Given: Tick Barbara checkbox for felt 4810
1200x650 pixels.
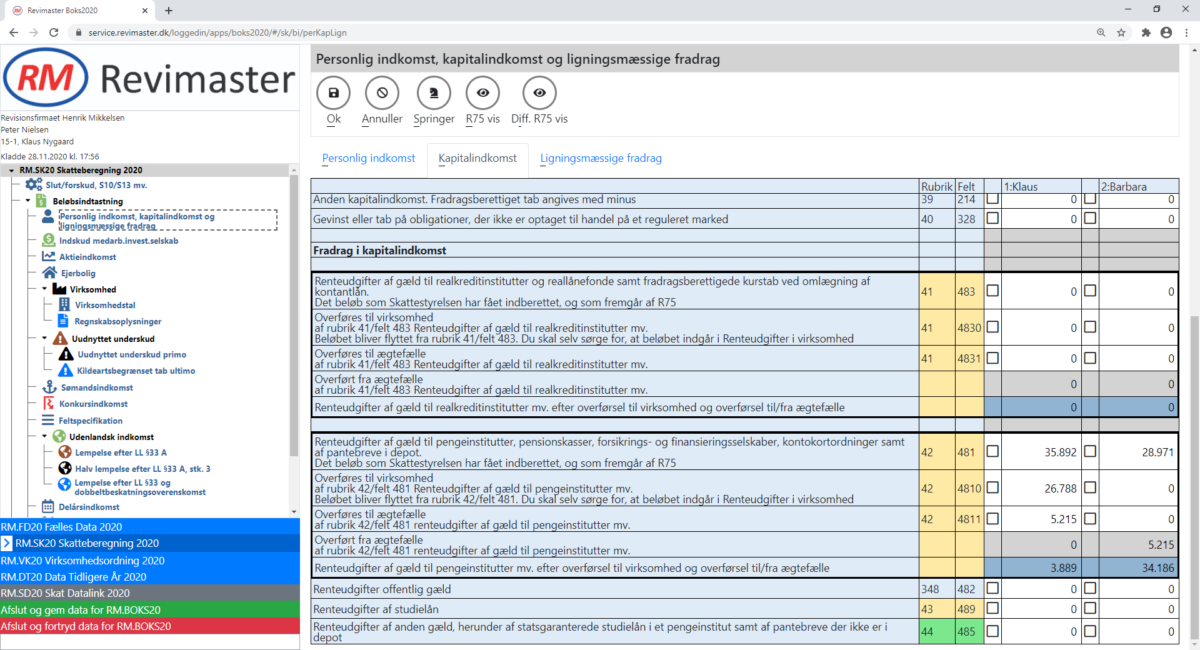Looking at the screenshot, I should click(1091, 489).
